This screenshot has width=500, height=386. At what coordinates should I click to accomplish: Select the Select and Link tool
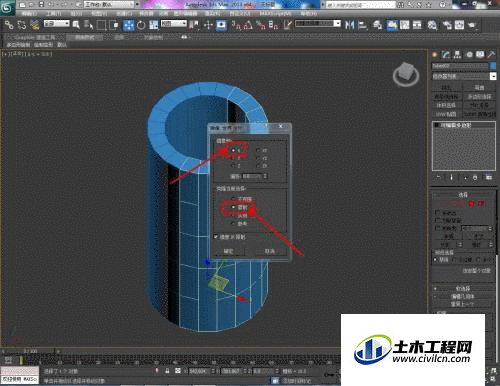coord(9,25)
